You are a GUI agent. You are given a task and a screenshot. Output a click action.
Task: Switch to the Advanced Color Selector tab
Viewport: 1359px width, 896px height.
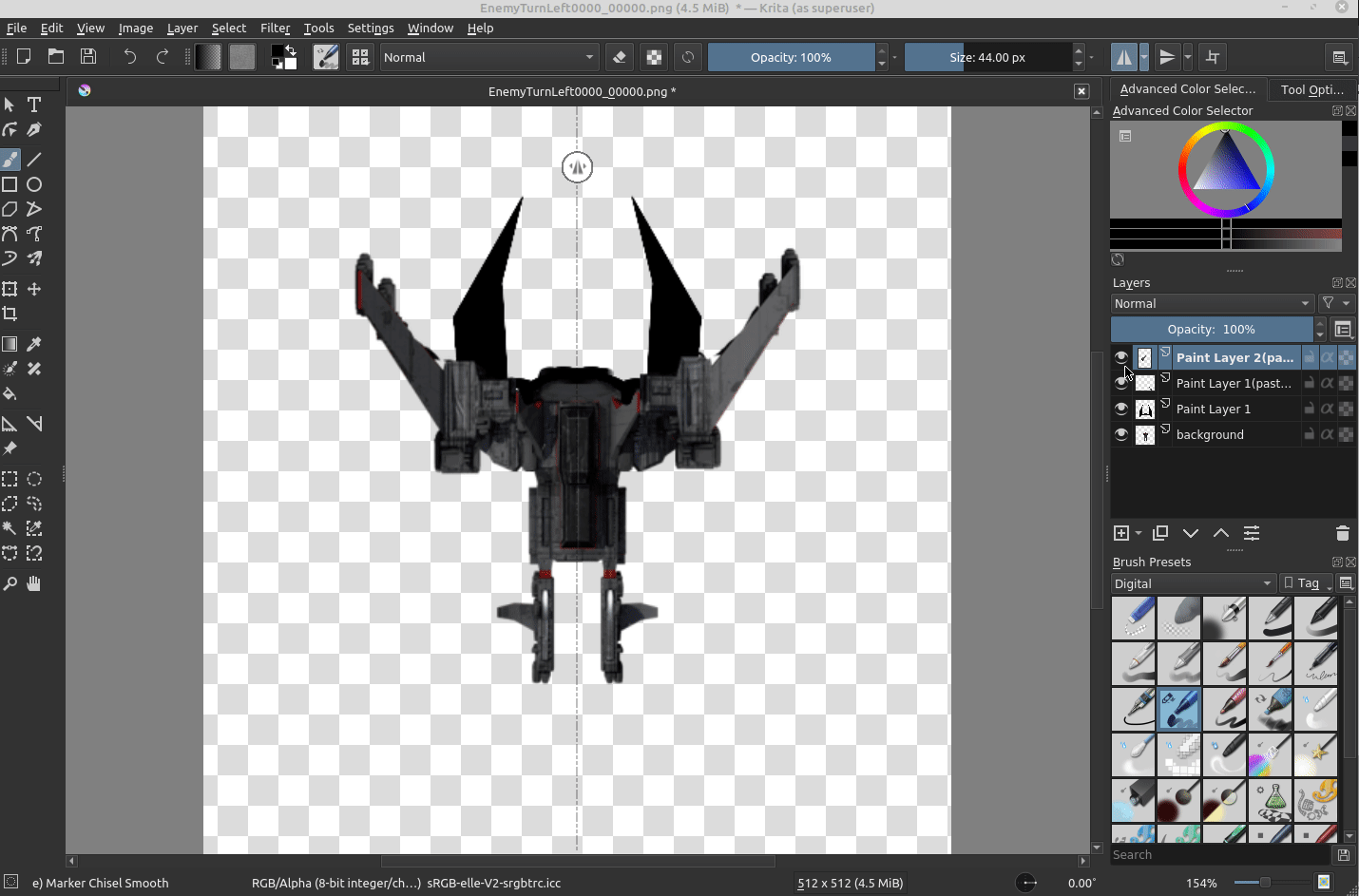1188,89
